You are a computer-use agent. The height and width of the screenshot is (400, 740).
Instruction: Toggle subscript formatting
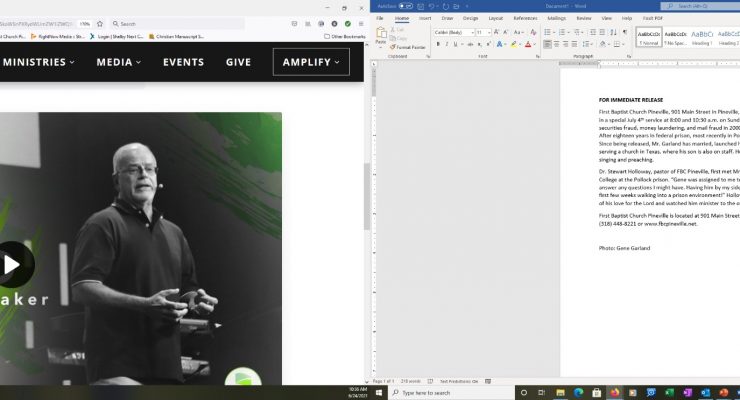pyautogui.click(x=479, y=44)
